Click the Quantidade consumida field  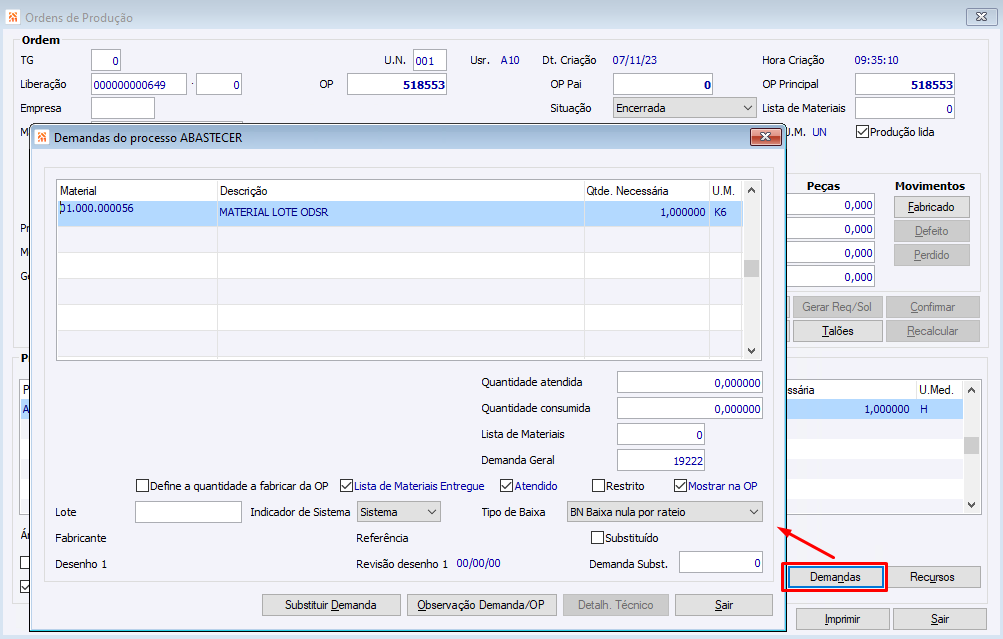pyautogui.click(x=690, y=409)
